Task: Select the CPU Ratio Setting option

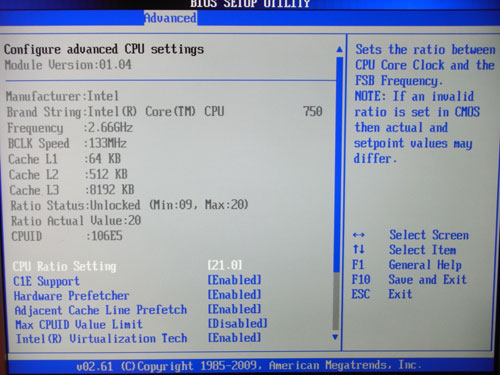Action: pyautogui.click(x=65, y=267)
